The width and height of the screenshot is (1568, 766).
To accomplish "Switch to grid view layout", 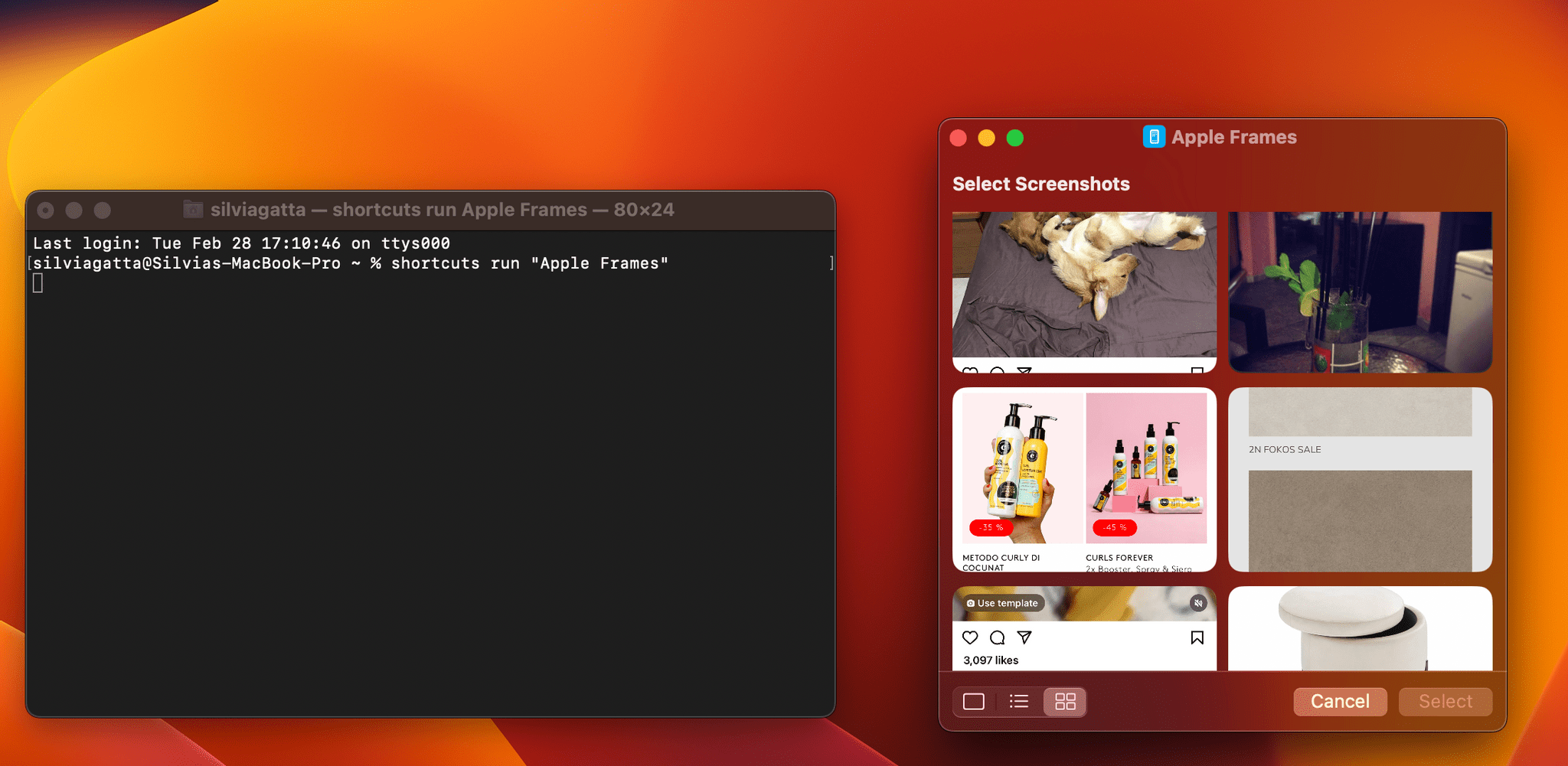I will tap(1064, 701).
